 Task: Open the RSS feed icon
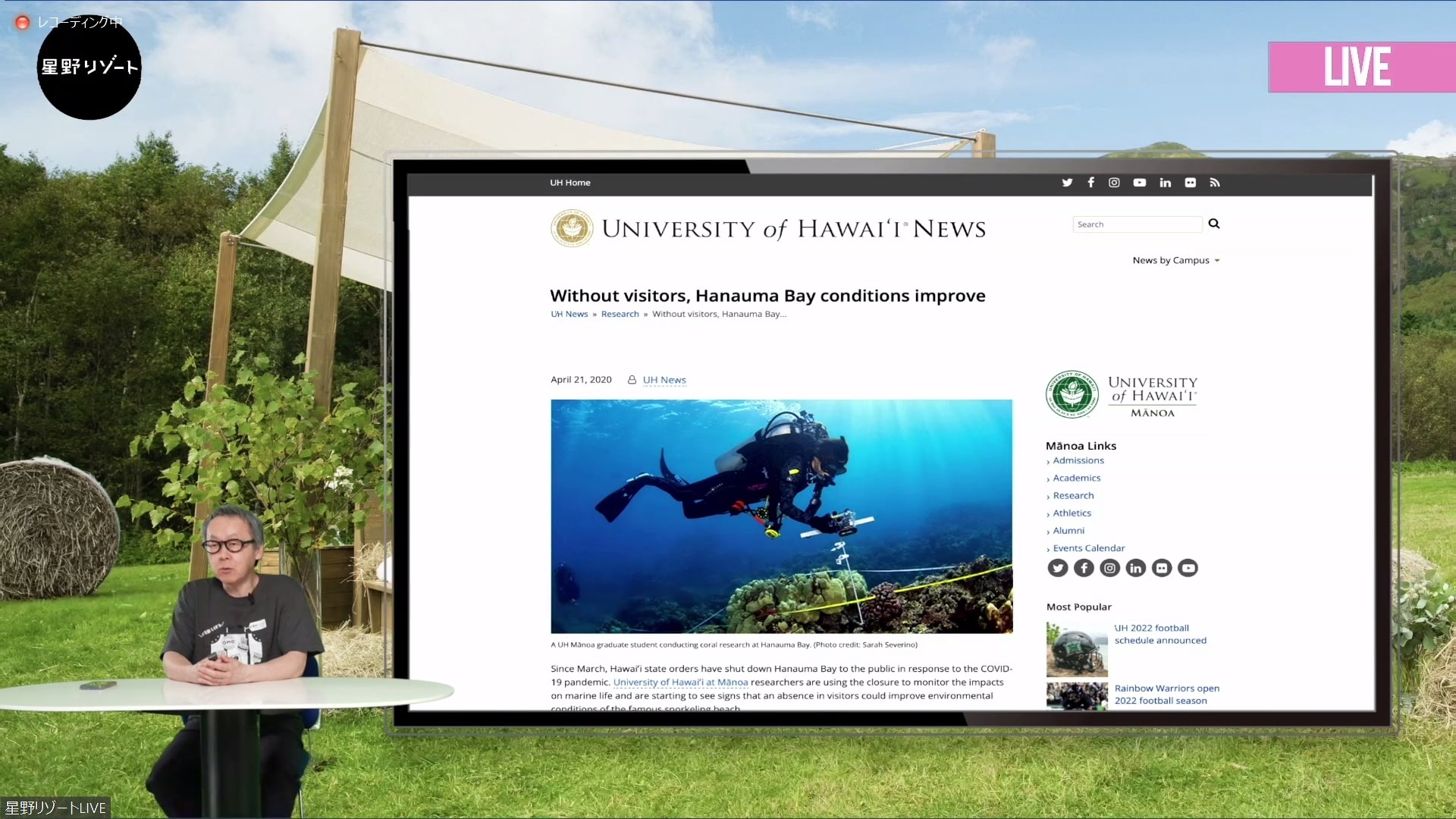pos(1215,183)
